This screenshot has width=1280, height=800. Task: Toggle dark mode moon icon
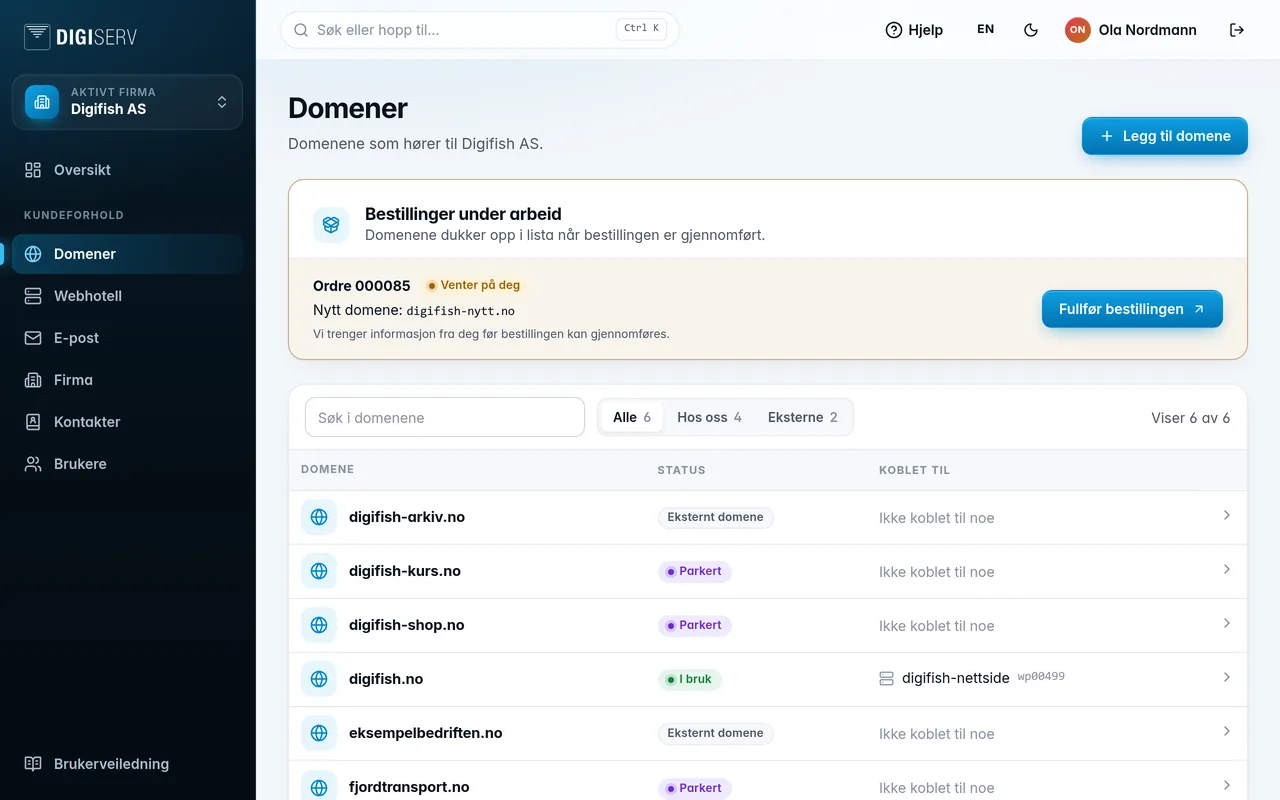point(1031,30)
